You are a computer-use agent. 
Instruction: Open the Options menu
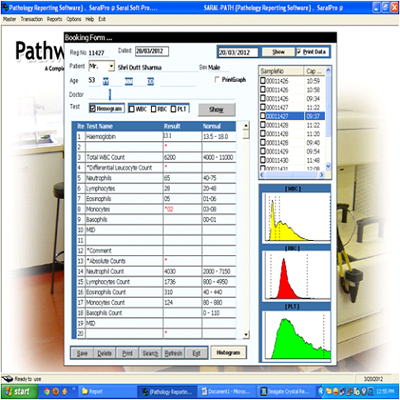point(74,19)
